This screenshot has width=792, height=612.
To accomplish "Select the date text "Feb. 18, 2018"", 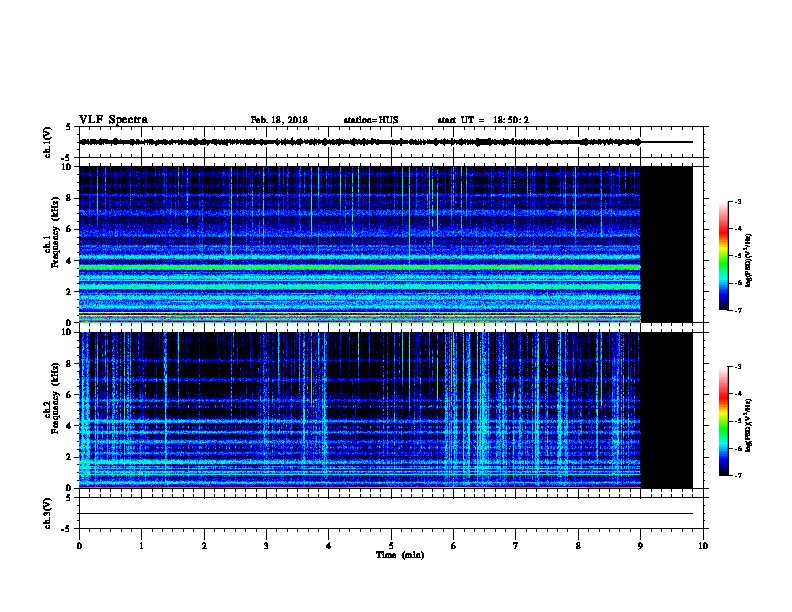I will click(x=279, y=120).
